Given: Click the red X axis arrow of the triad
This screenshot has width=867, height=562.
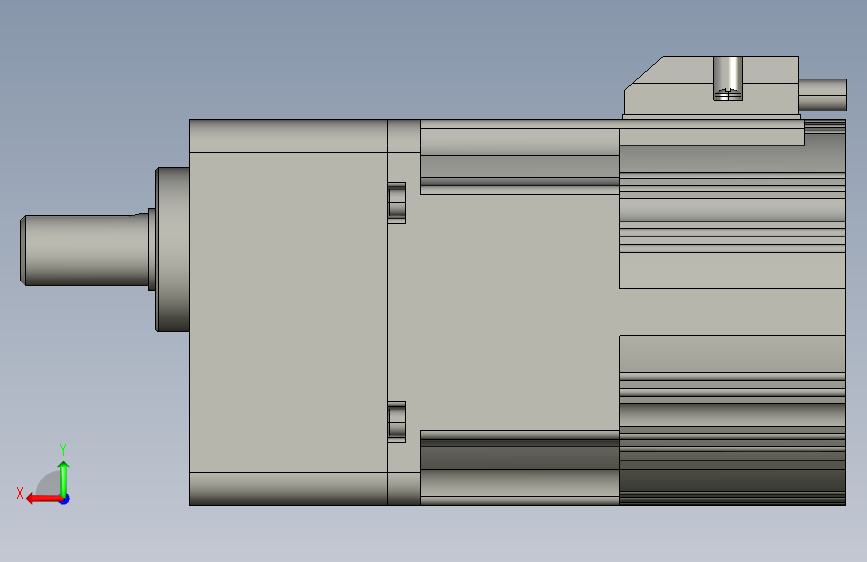Looking at the screenshot, I should pyautogui.click(x=43, y=499).
